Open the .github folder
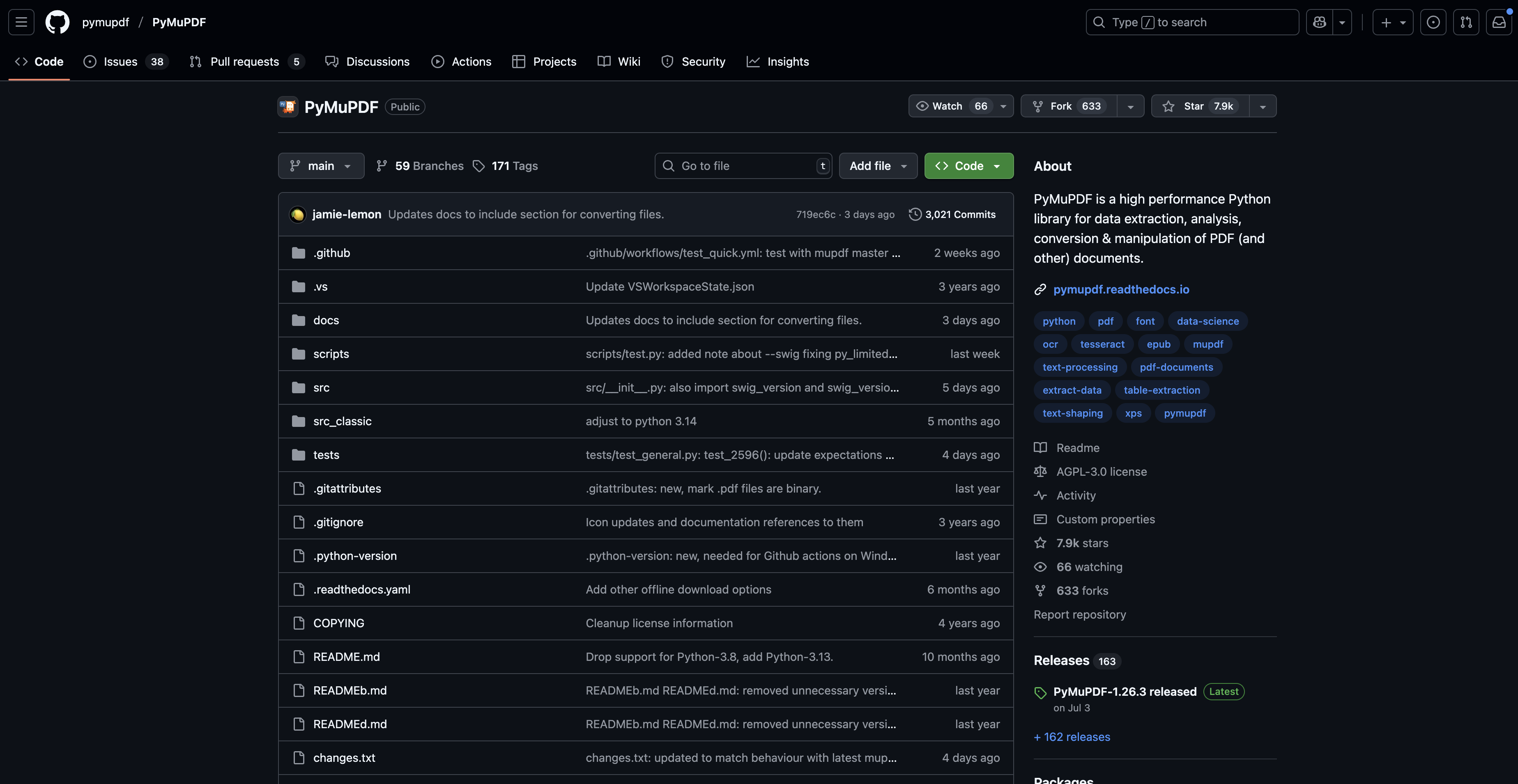Screen dimensions: 1518x784 (x=332, y=253)
